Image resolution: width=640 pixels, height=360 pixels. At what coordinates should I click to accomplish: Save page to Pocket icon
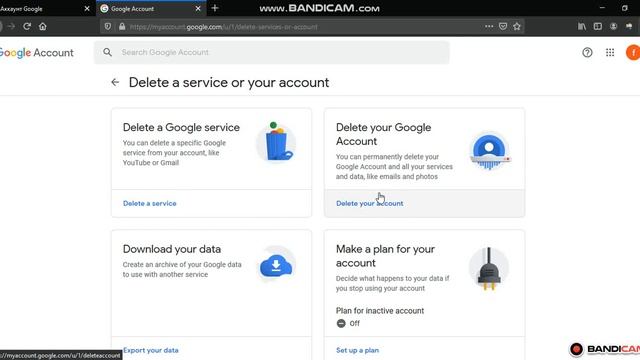[503, 27]
